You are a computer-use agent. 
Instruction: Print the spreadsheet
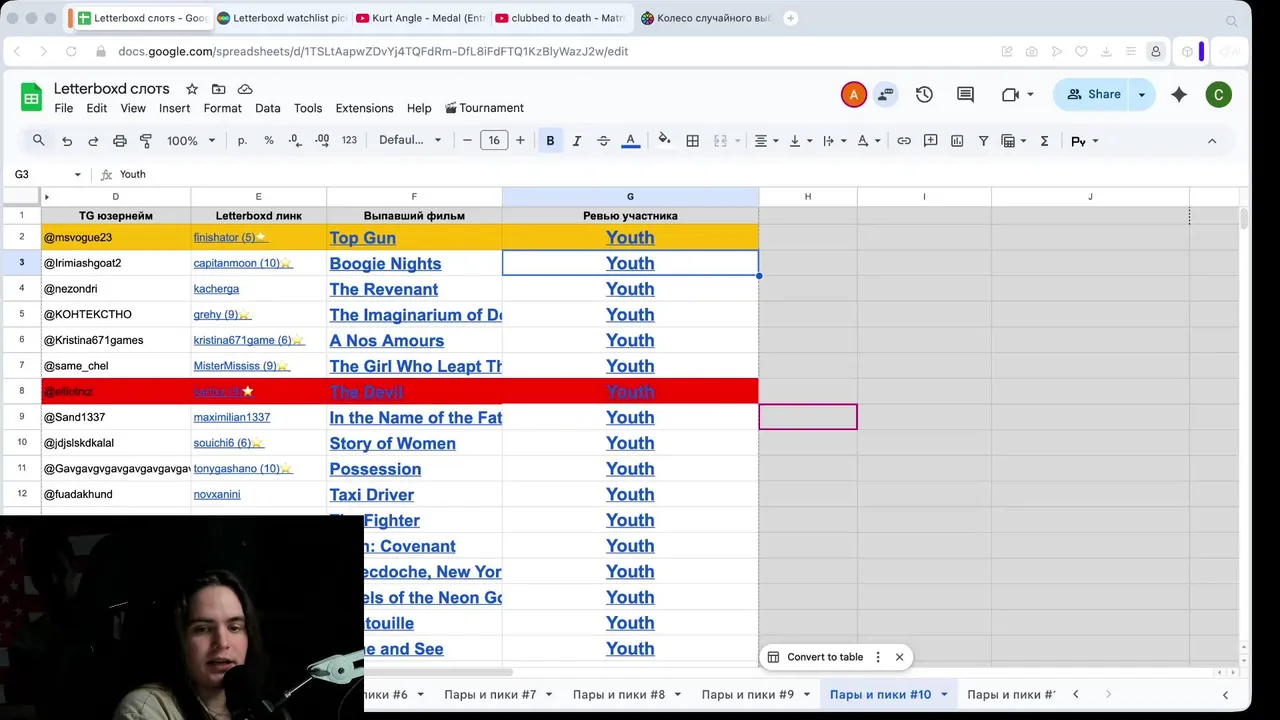120,141
